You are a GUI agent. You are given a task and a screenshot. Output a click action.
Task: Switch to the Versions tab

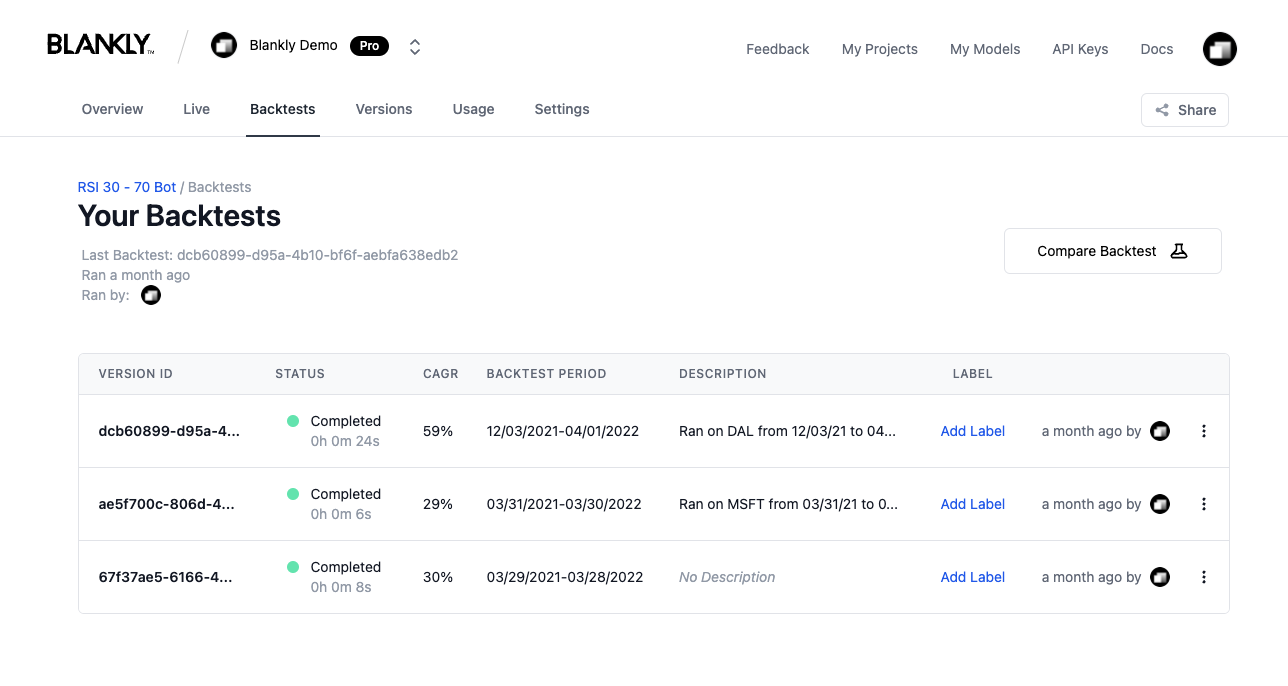(x=384, y=110)
